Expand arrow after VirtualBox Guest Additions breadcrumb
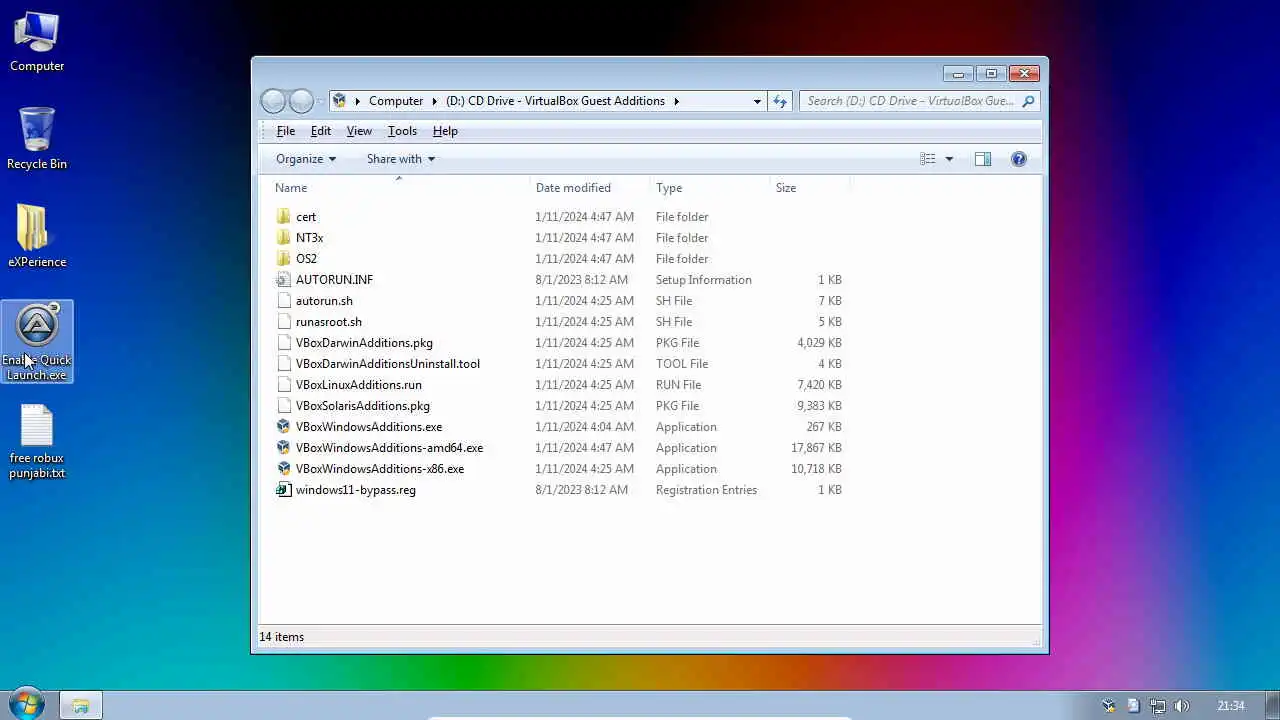This screenshot has height=720, width=1280. coord(676,101)
